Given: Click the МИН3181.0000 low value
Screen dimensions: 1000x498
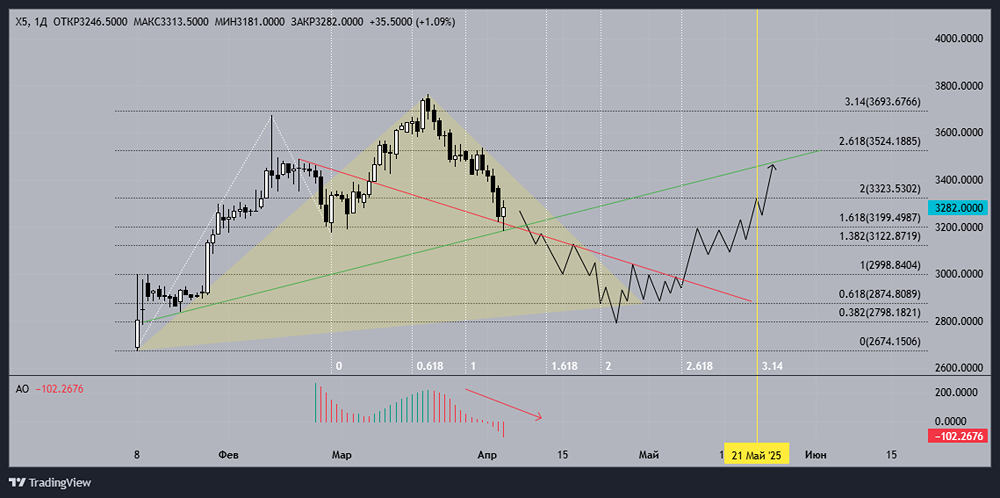Looking at the screenshot, I should [x=249, y=22].
